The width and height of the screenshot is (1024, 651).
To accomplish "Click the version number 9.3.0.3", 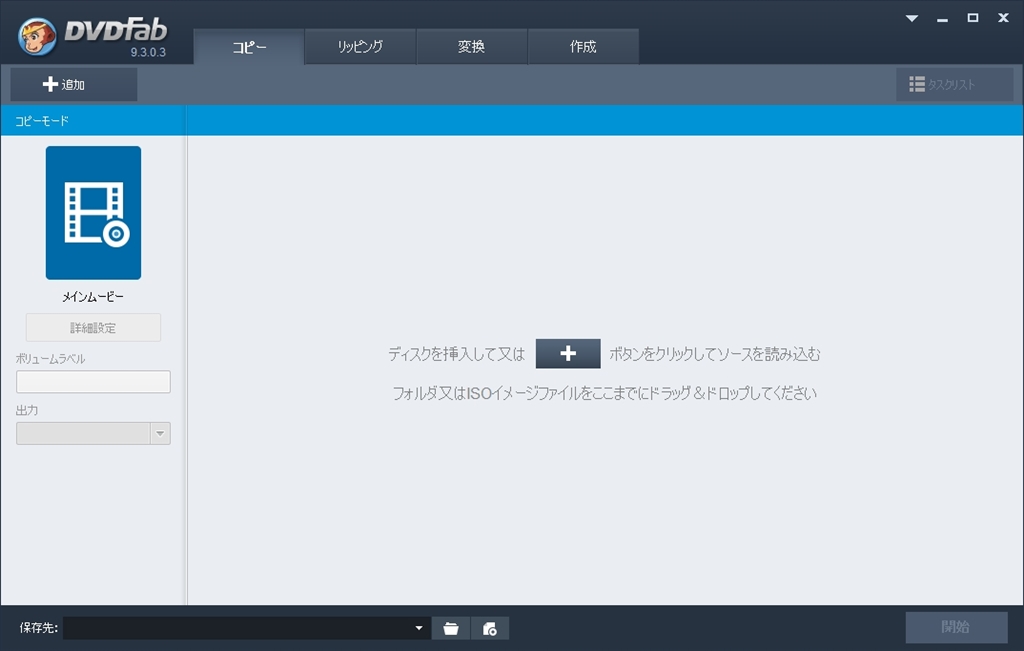I will click(x=148, y=52).
